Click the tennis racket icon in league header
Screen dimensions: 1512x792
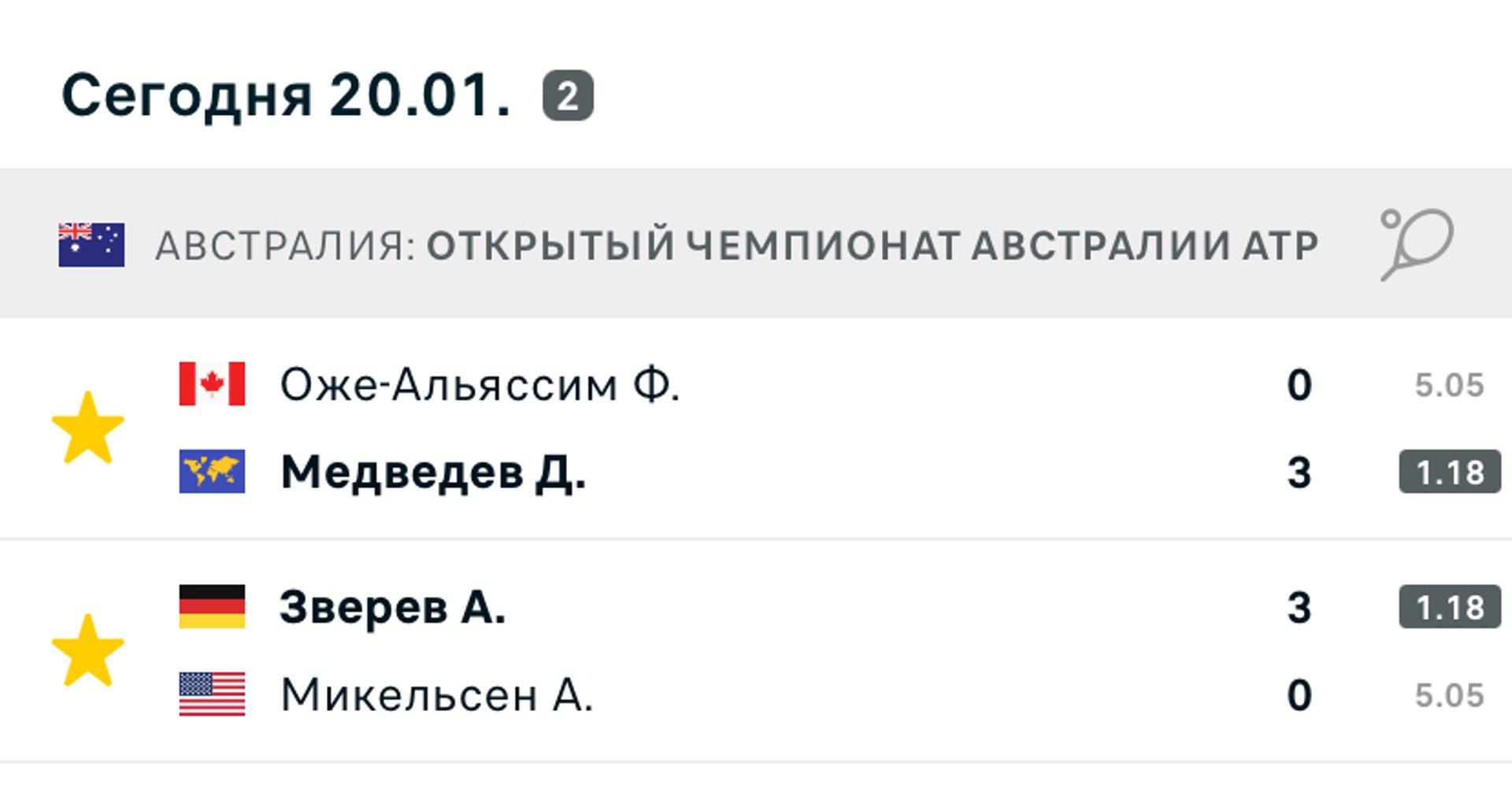(1417, 244)
